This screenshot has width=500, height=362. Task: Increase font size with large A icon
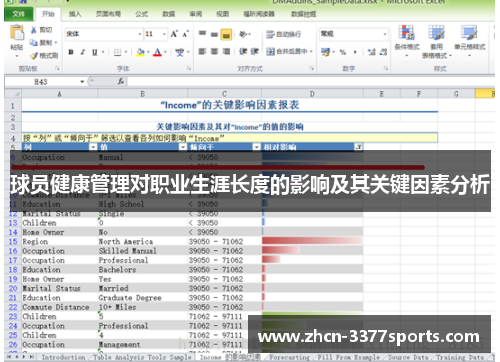click(174, 34)
